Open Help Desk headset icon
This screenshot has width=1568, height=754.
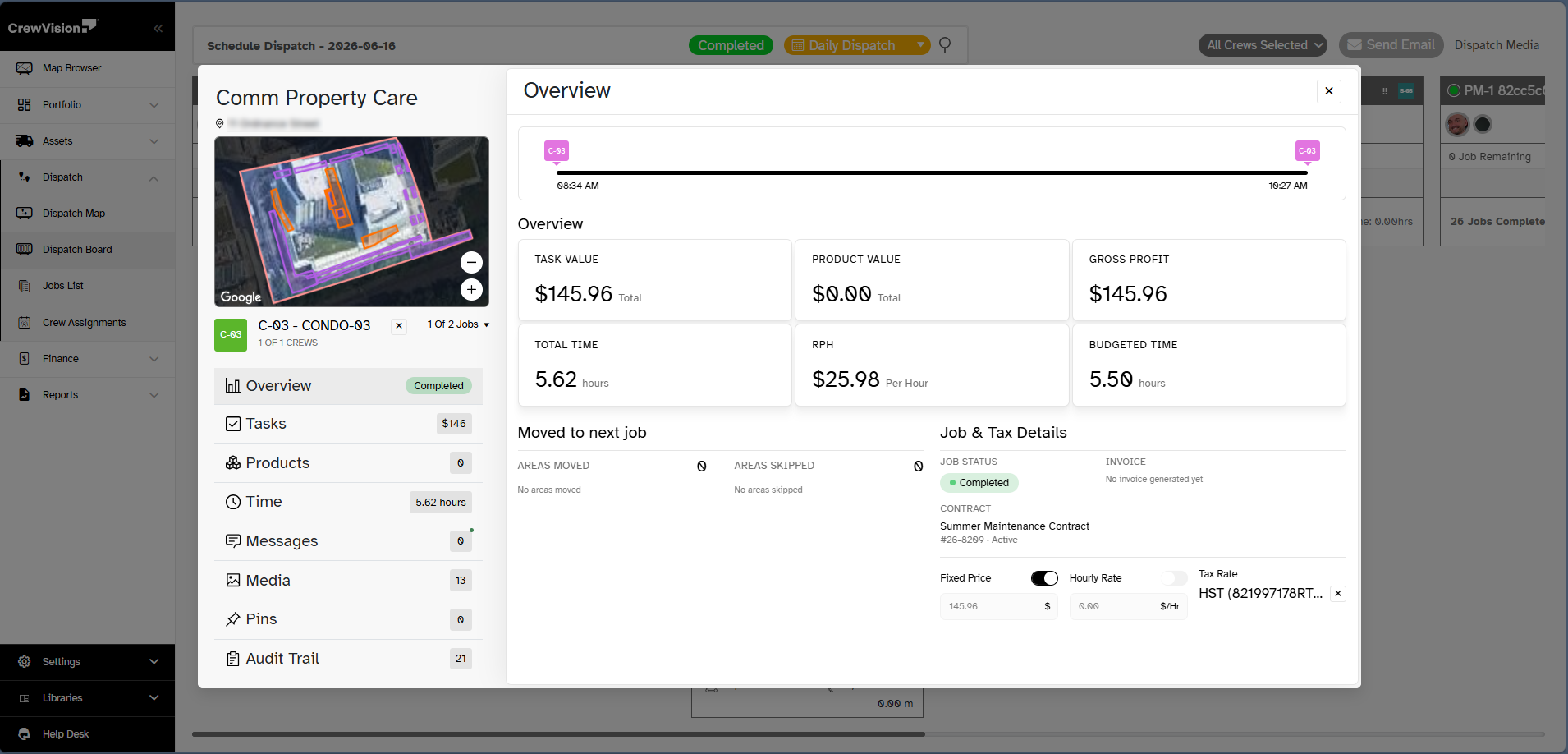tap(25, 734)
